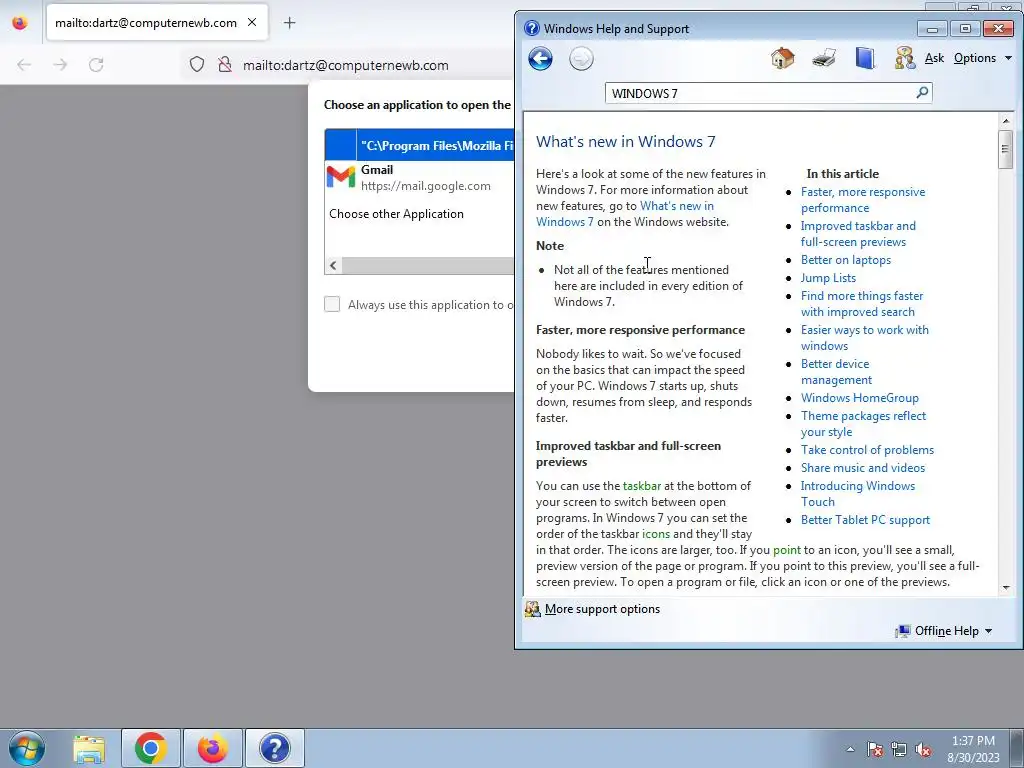Screen dimensions: 1024x768
Task: Click the network icon in system tray
Action: coord(899,750)
